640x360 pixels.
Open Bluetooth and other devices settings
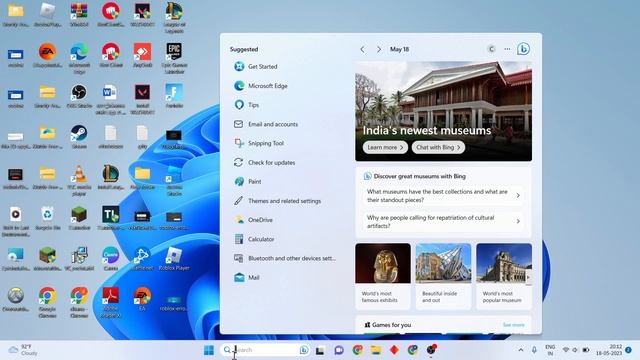pos(285,258)
